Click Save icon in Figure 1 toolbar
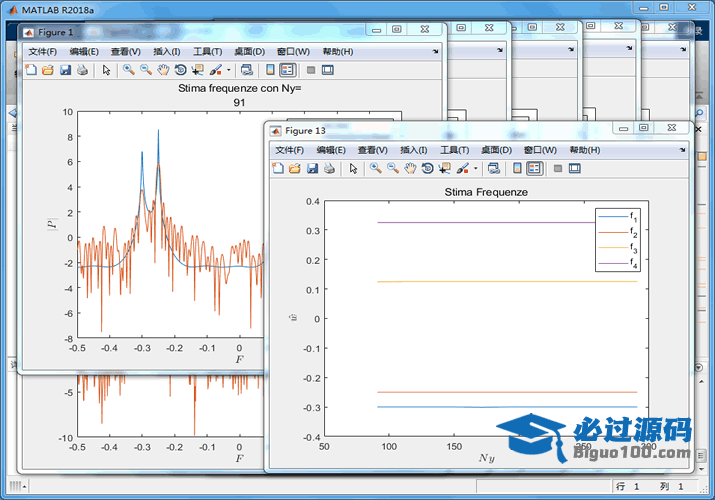 pyautogui.click(x=65, y=70)
